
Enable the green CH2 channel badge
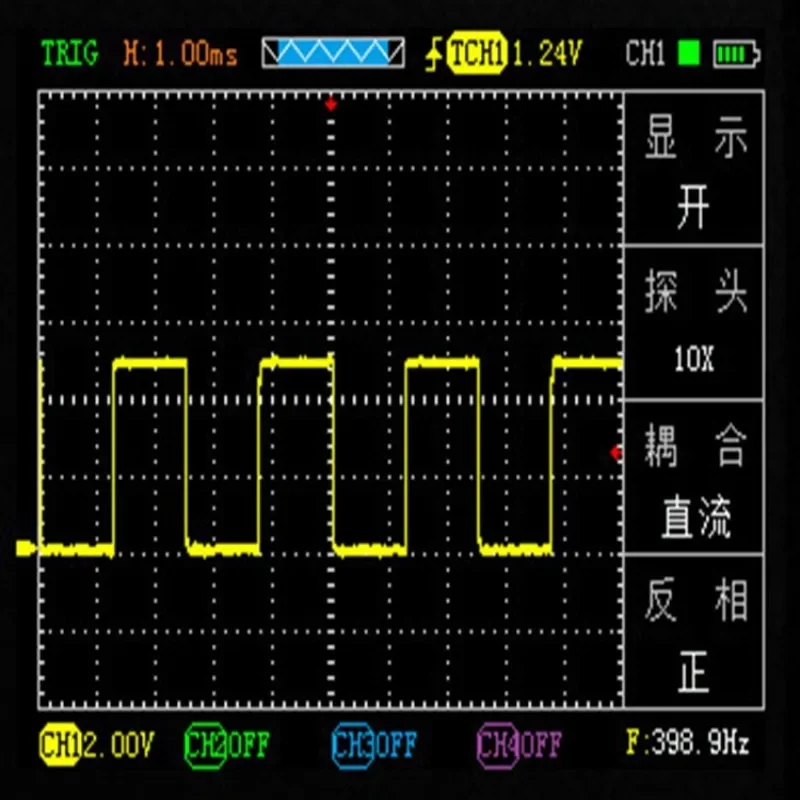click(x=205, y=745)
